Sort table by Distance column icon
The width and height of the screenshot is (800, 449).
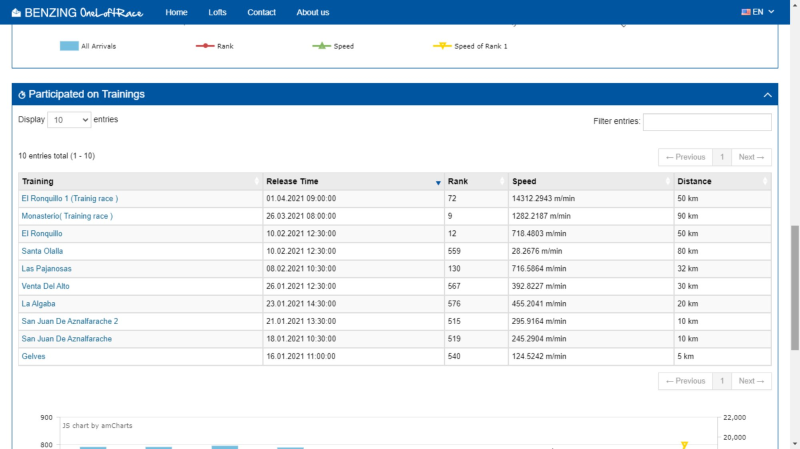click(766, 182)
